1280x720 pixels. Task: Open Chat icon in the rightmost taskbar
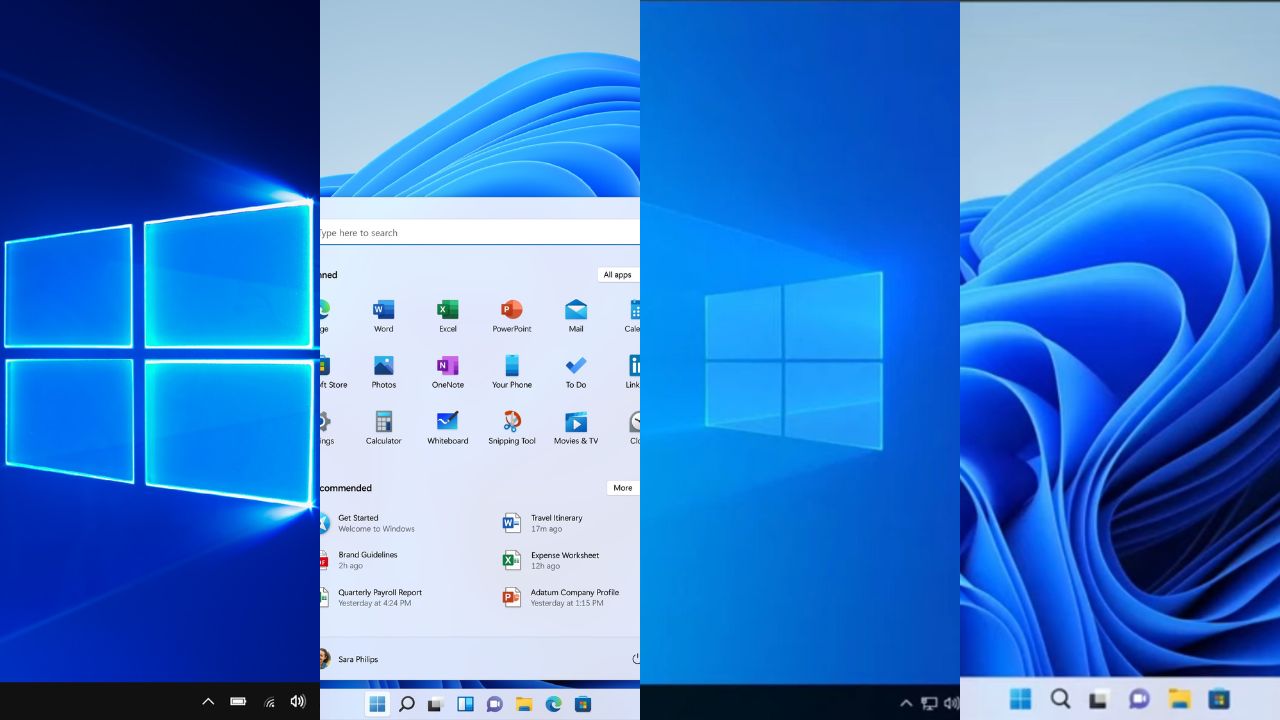coord(1139,699)
